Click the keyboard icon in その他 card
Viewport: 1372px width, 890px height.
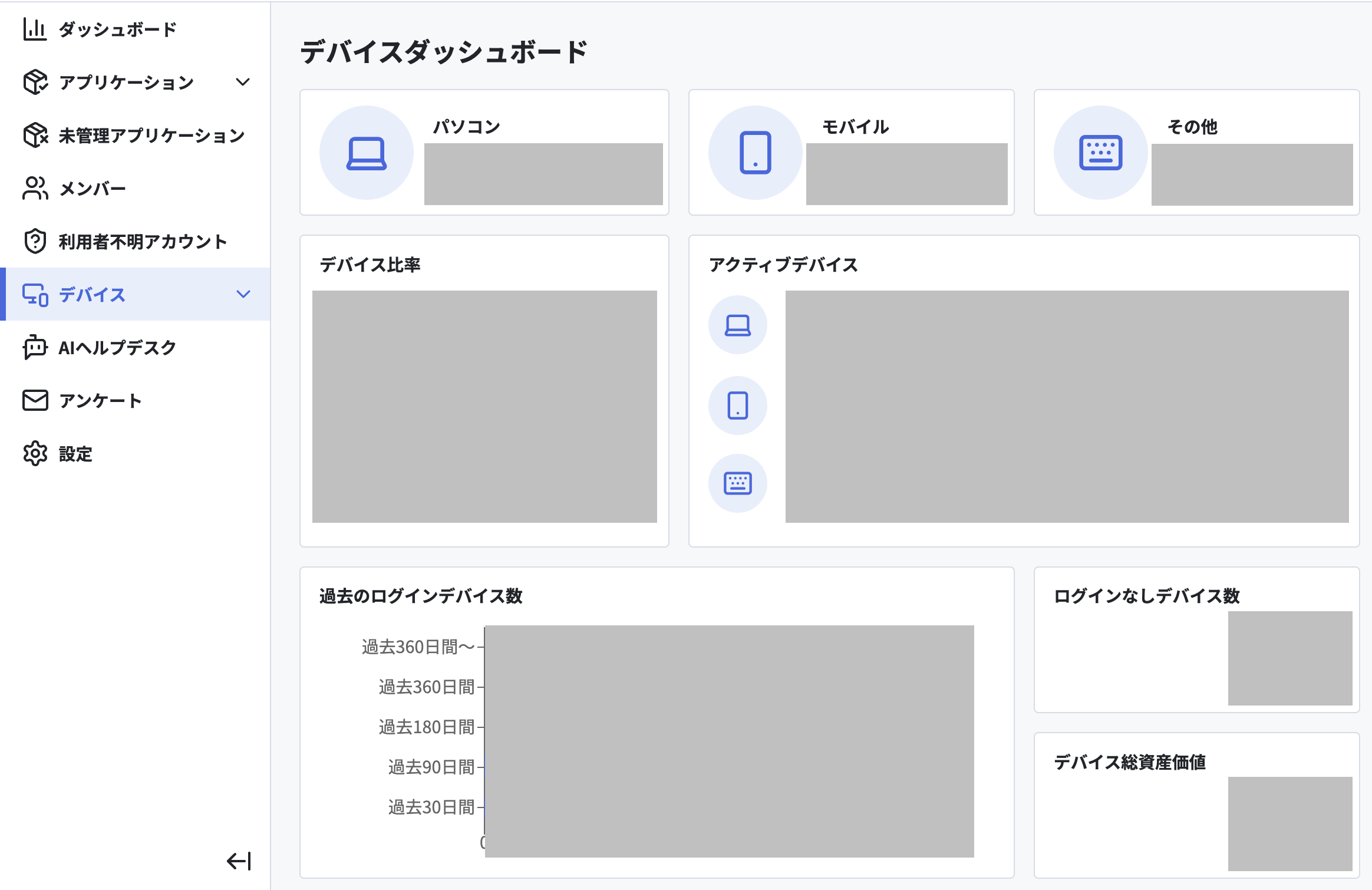point(1101,153)
